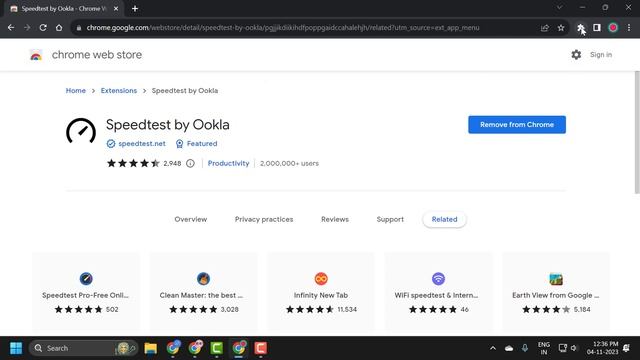Switch to the Reviews tab
The height and width of the screenshot is (360, 640).
335,219
